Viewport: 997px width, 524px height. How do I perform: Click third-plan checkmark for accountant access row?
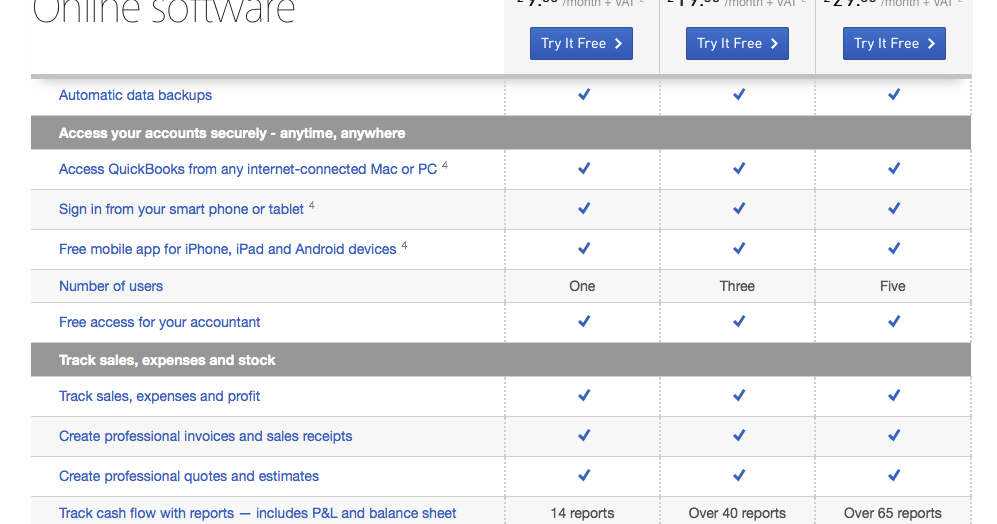point(894,321)
